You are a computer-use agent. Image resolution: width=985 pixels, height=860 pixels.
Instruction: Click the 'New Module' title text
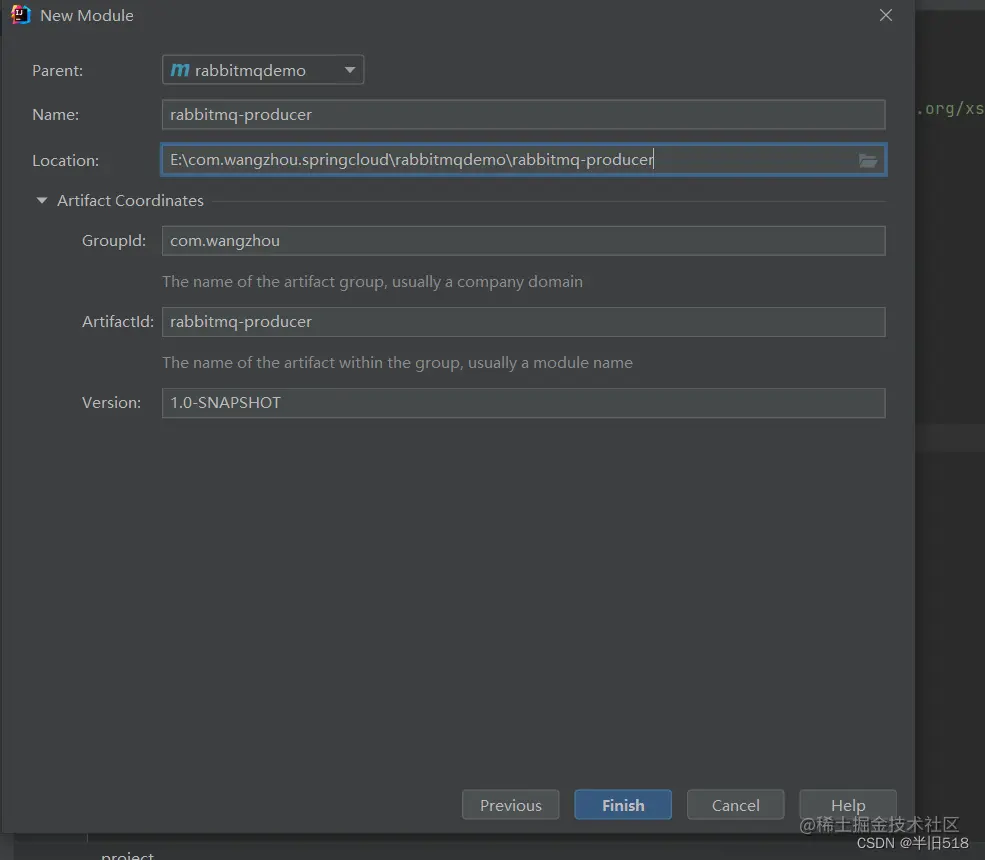(87, 15)
